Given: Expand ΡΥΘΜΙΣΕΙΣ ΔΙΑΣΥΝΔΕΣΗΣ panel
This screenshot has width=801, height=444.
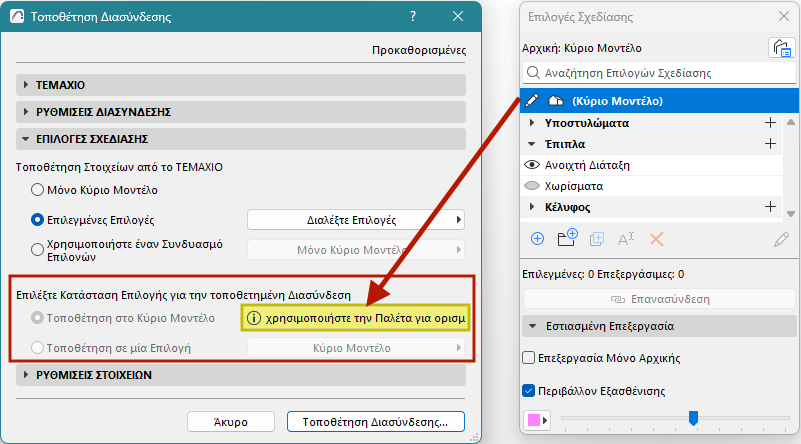Looking at the screenshot, I should pos(241,112).
